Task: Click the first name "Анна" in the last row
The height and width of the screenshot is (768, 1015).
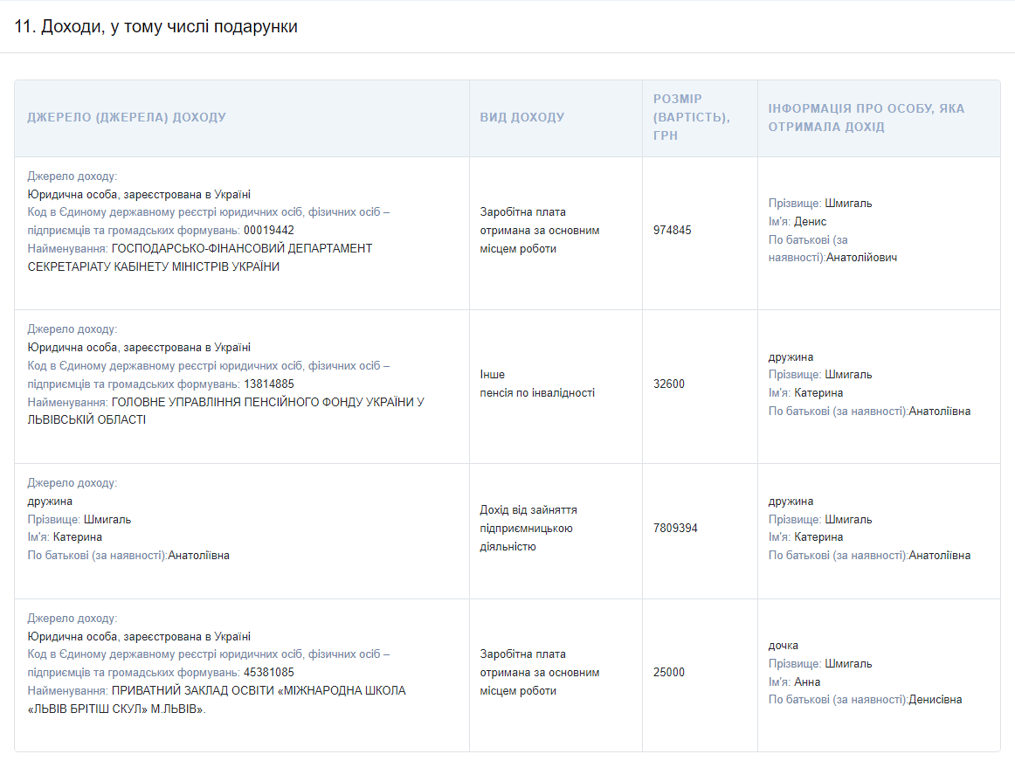Action: [x=807, y=682]
